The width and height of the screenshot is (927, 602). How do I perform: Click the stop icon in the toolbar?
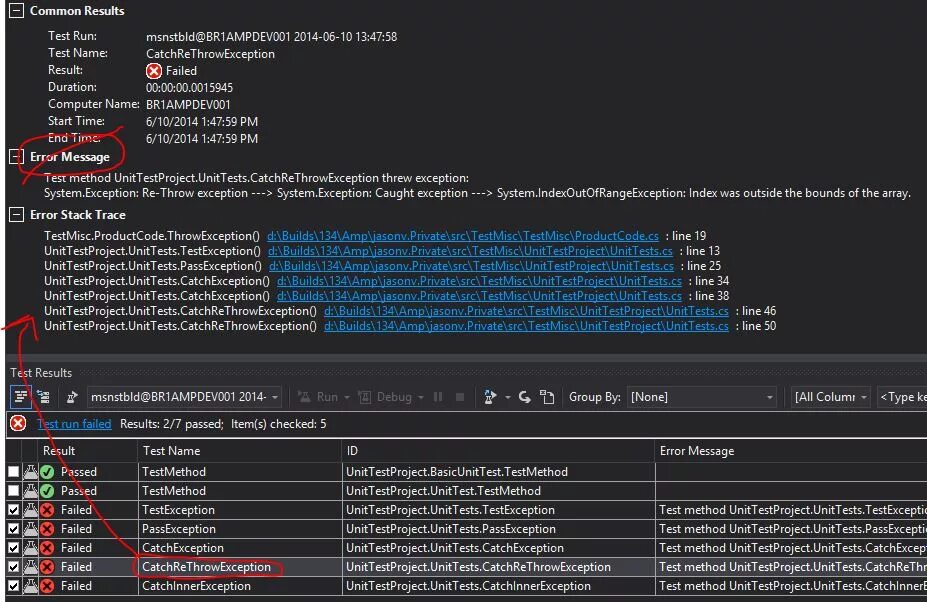[x=460, y=397]
